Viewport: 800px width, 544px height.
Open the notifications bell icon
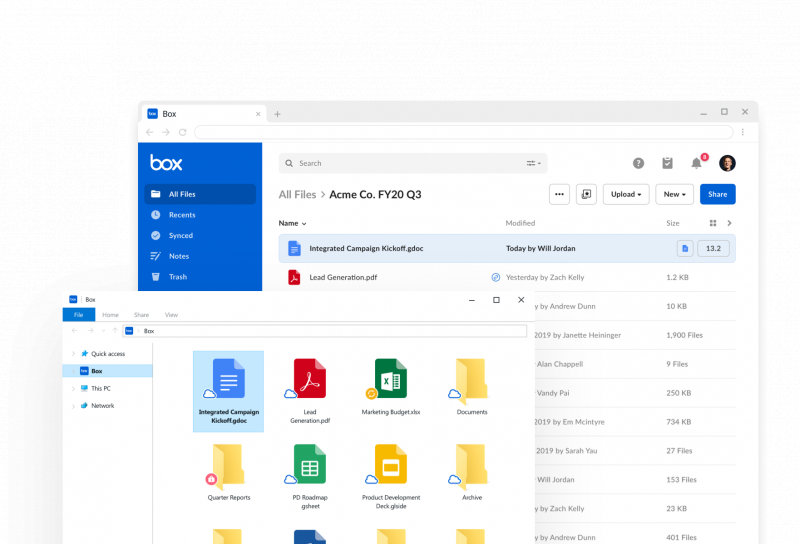point(696,163)
